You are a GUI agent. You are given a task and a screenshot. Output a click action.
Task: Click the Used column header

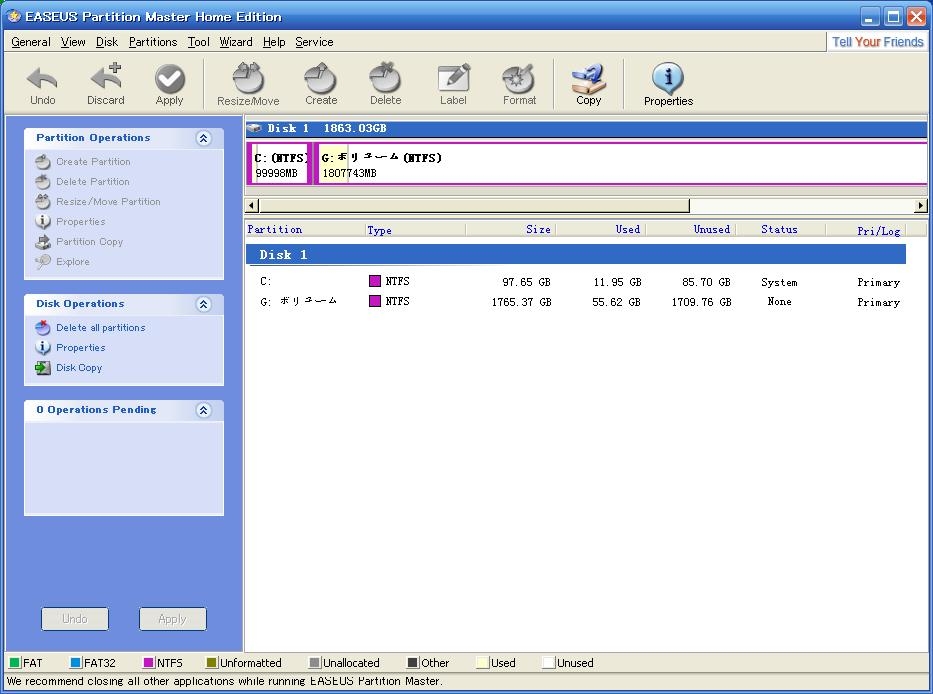(600, 230)
